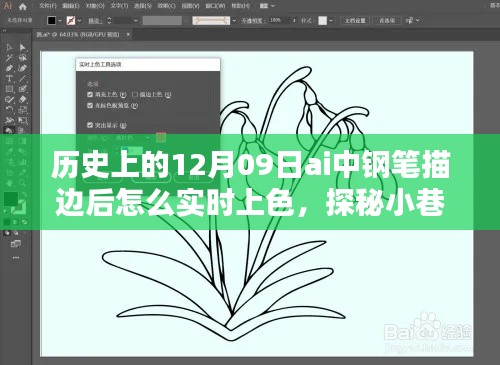Click the 描边 label link

[x=95, y=21]
